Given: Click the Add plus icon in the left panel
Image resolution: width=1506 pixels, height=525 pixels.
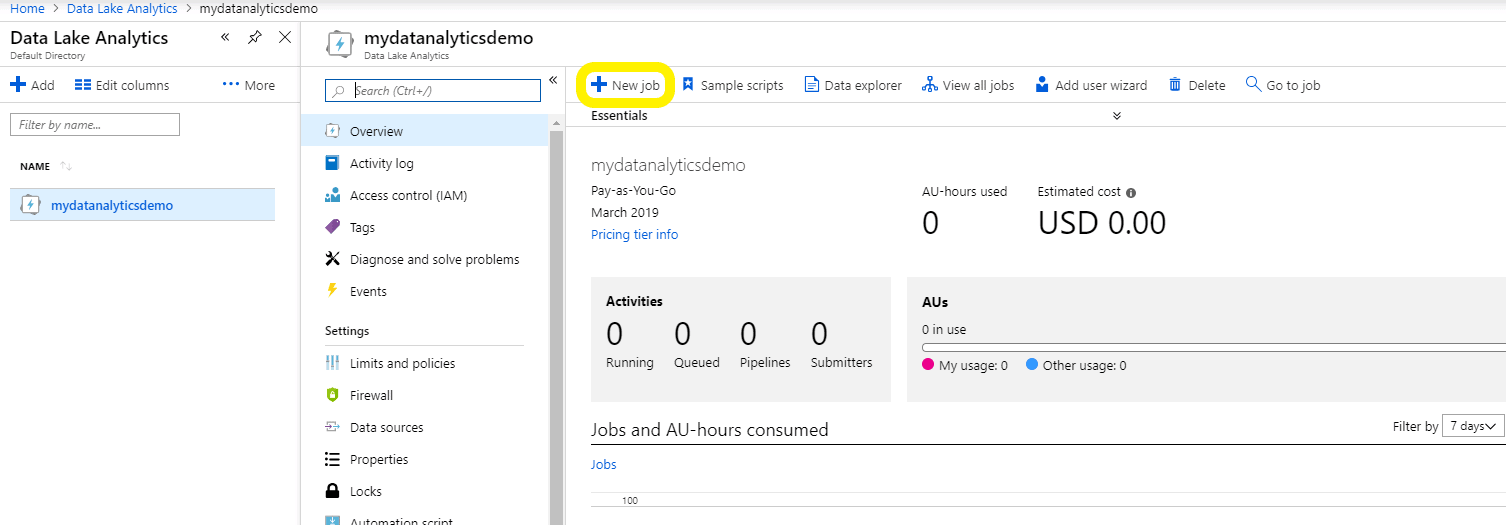Looking at the screenshot, I should tap(17, 85).
